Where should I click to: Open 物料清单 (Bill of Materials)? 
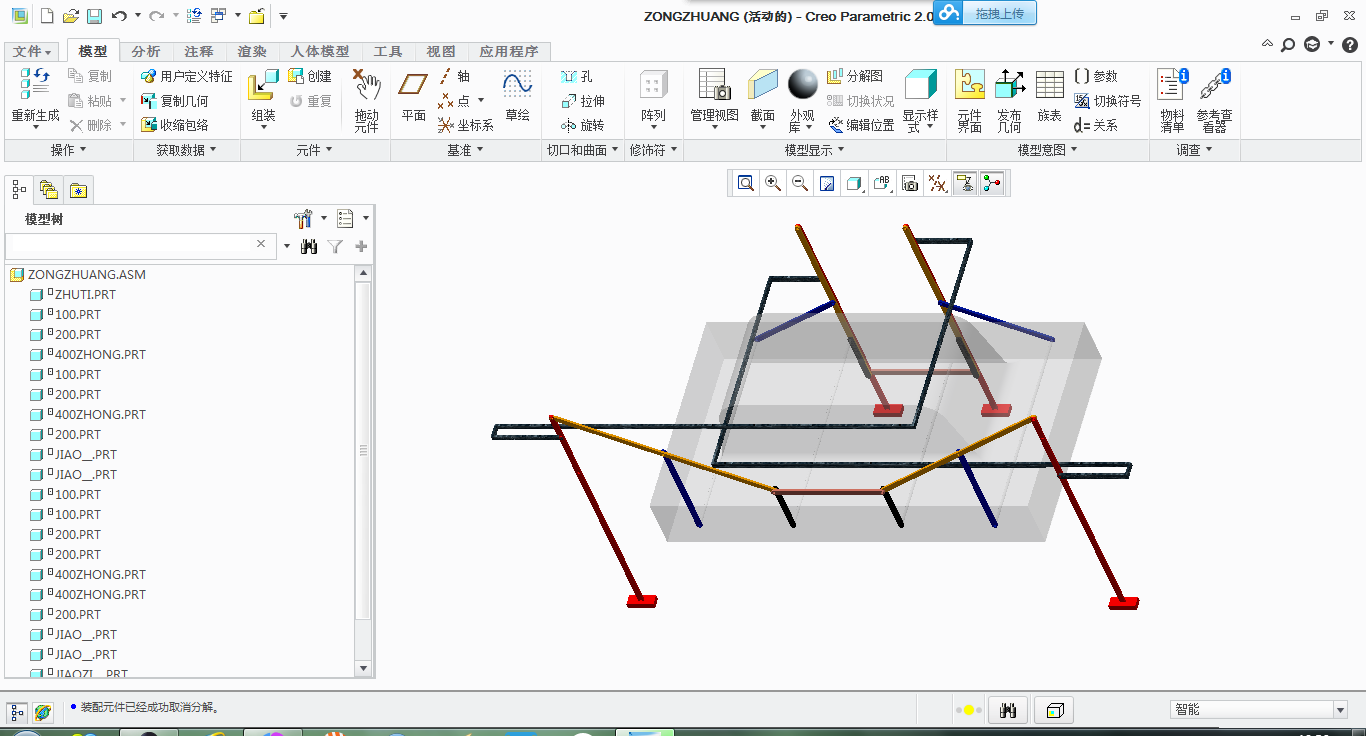[1172, 101]
